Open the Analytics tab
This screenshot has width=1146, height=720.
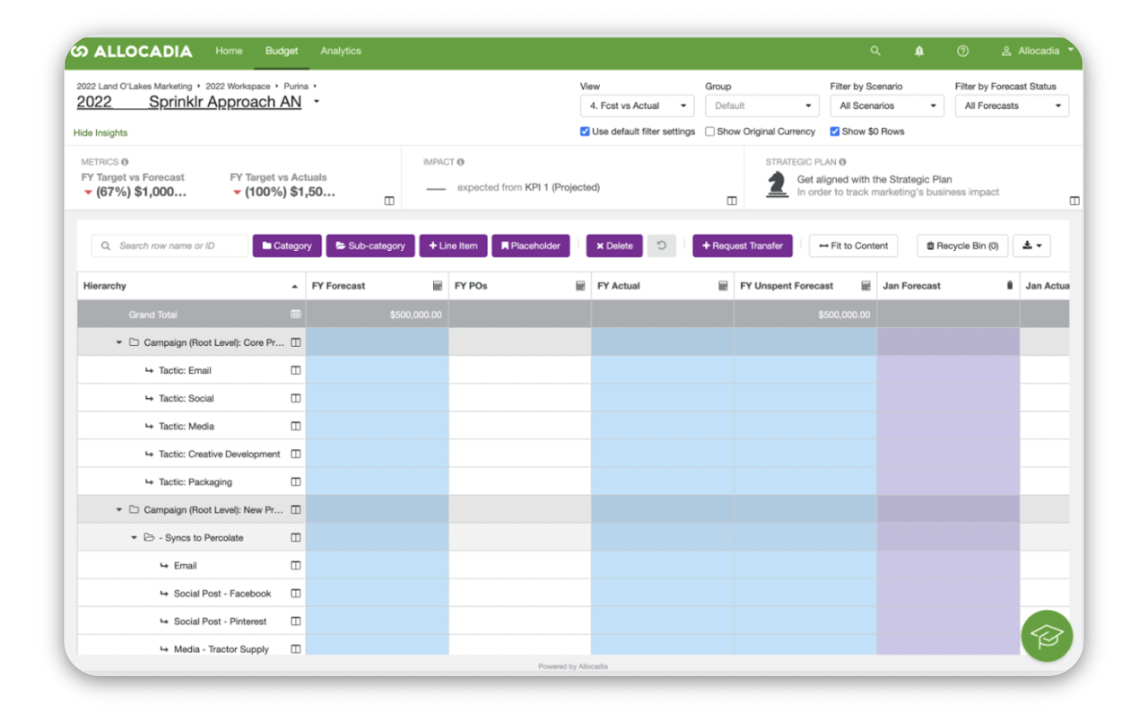[341, 51]
